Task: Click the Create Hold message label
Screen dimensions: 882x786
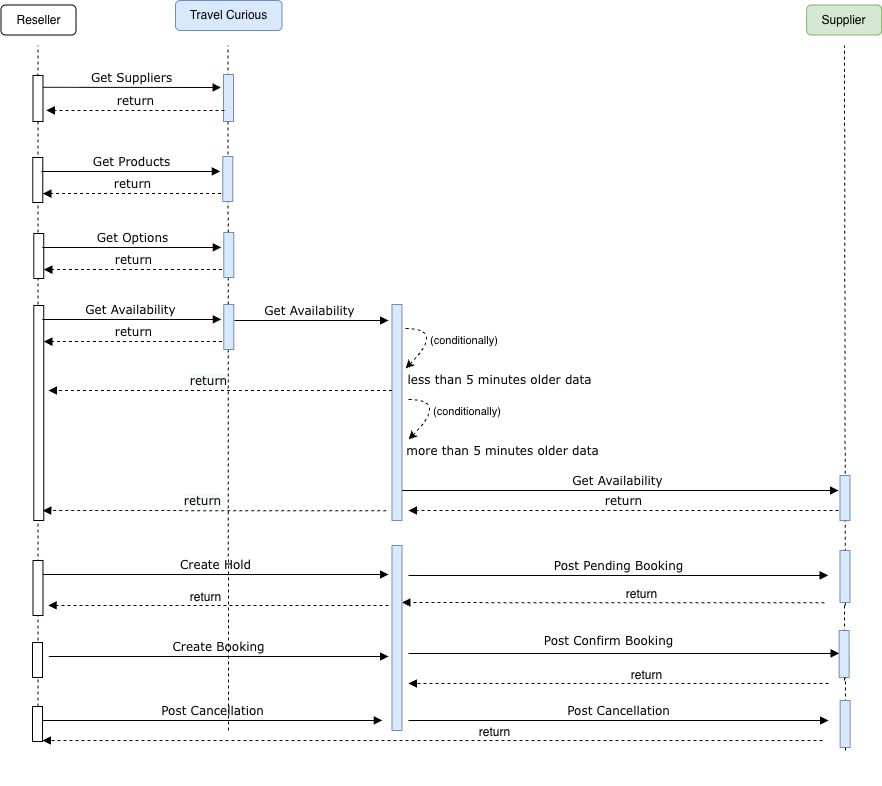Action: point(215,565)
